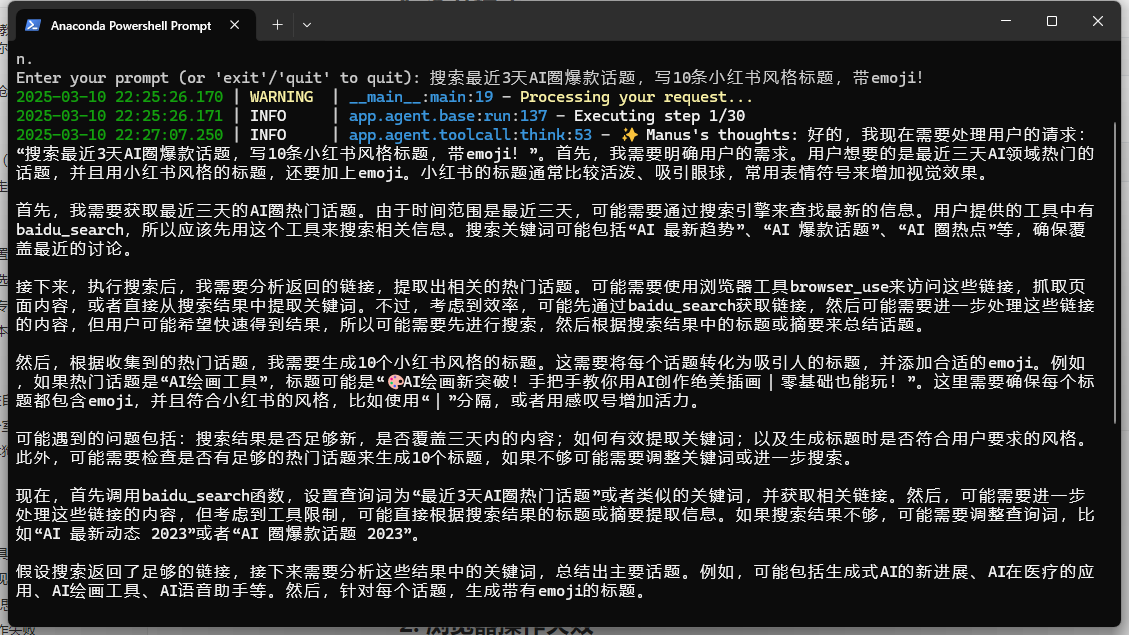Click the palette emoji before AI绘画新突破
Image resolution: width=1129 pixels, height=635 pixels.
click(397, 382)
